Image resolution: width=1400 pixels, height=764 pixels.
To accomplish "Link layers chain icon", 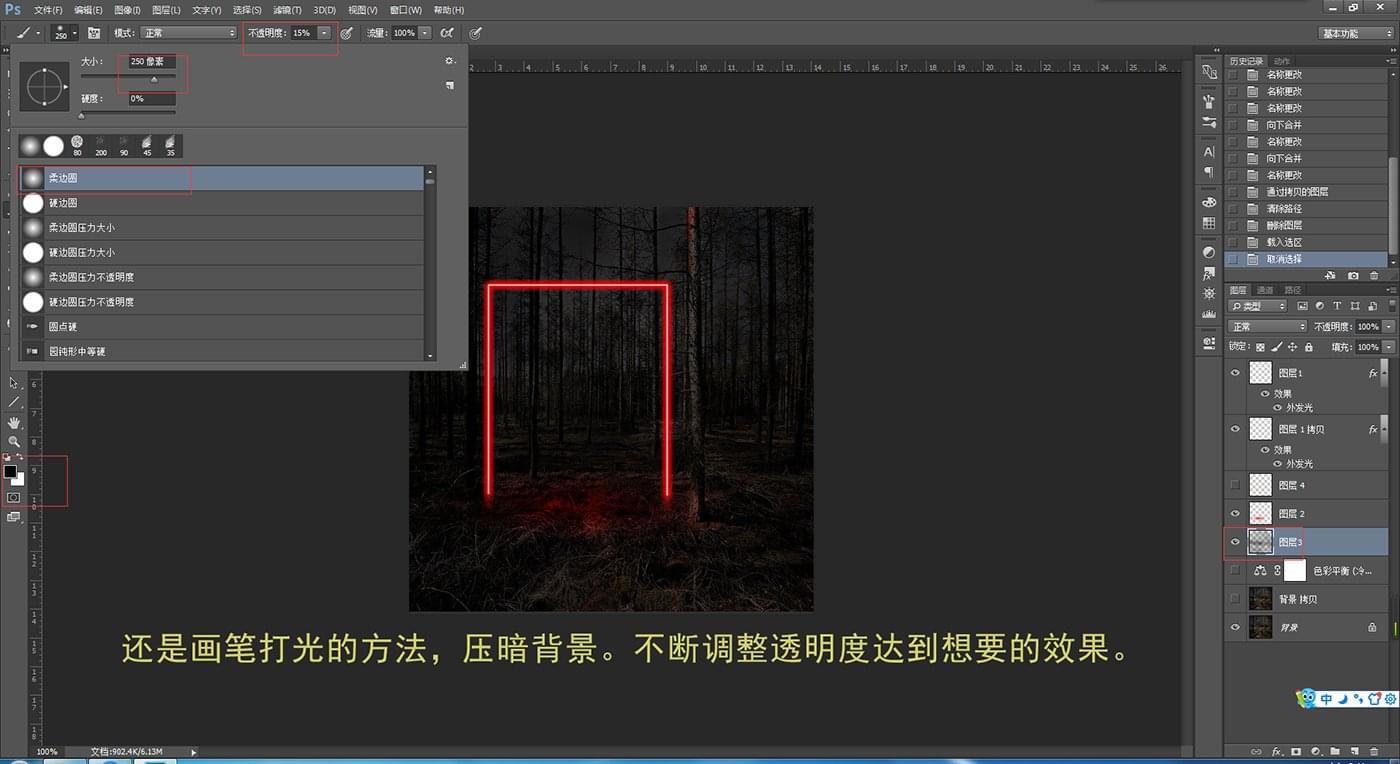I will tap(1257, 751).
